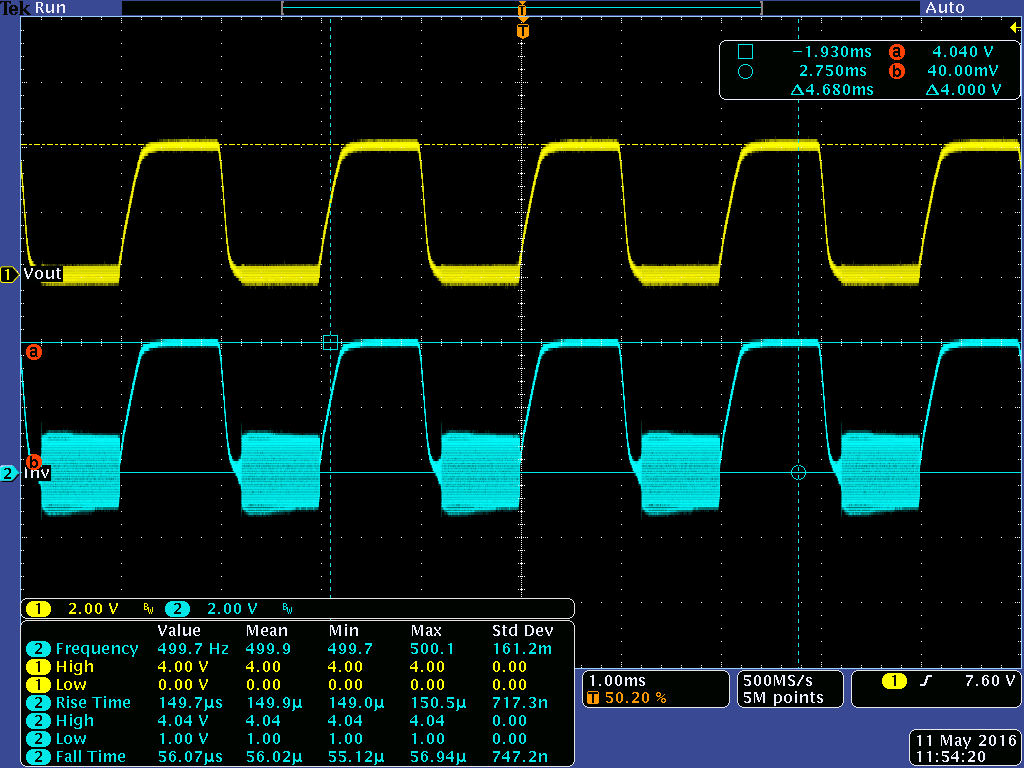Click the 747.2n fall time std dev

[x=520, y=758]
